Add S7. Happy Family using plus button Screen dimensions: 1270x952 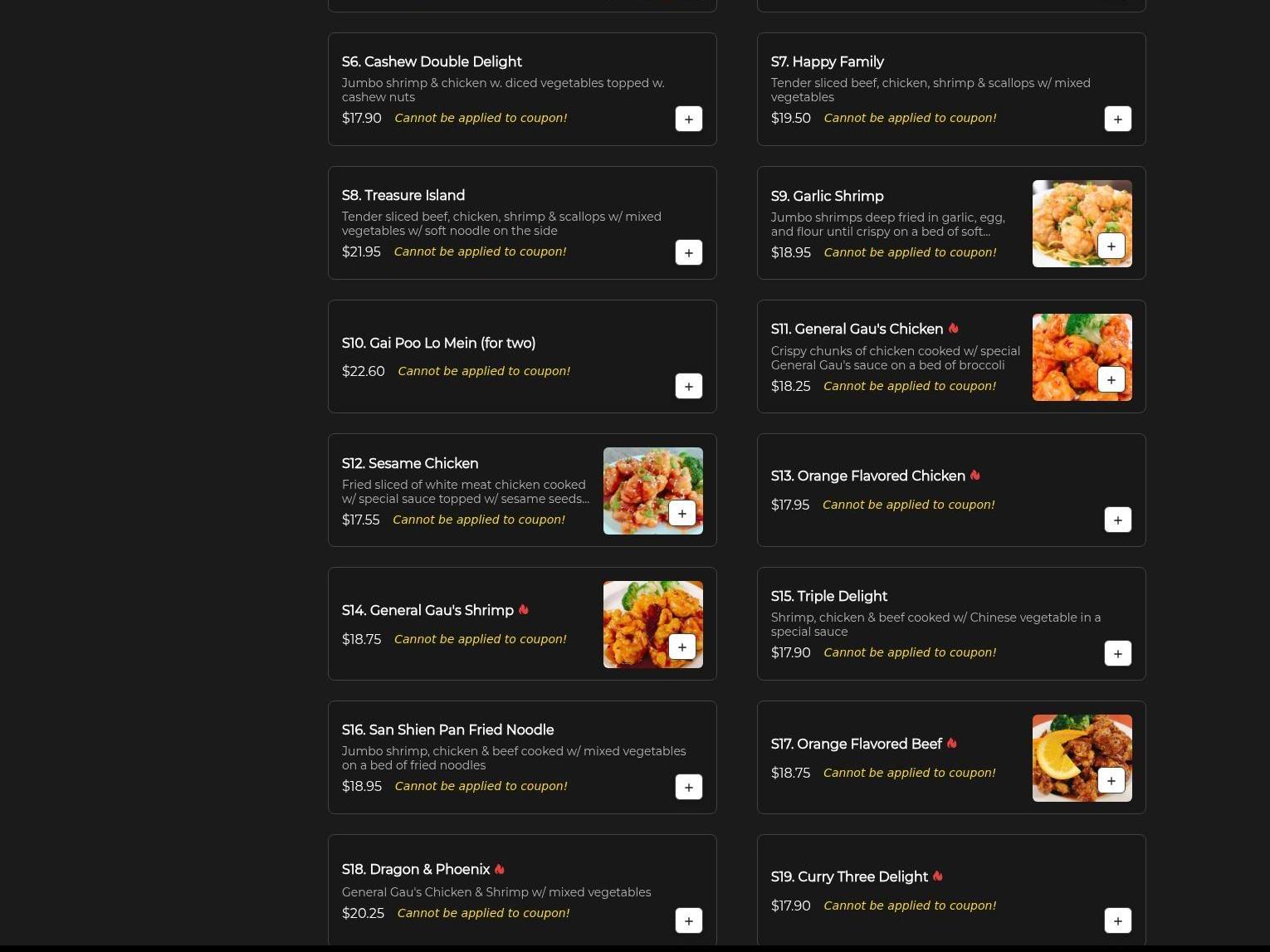pos(1118,119)
